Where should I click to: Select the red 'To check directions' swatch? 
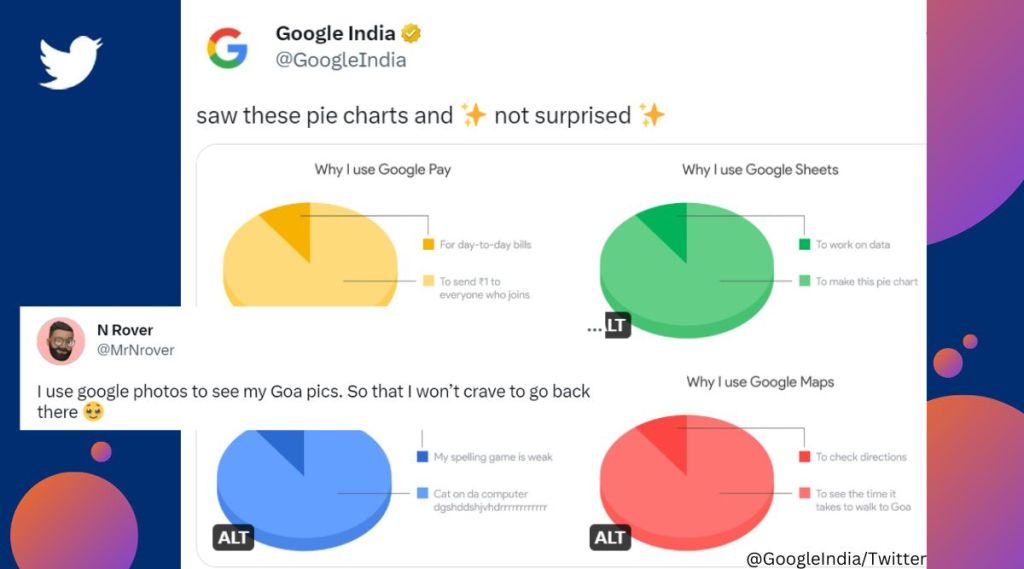(x=805, y=457)
